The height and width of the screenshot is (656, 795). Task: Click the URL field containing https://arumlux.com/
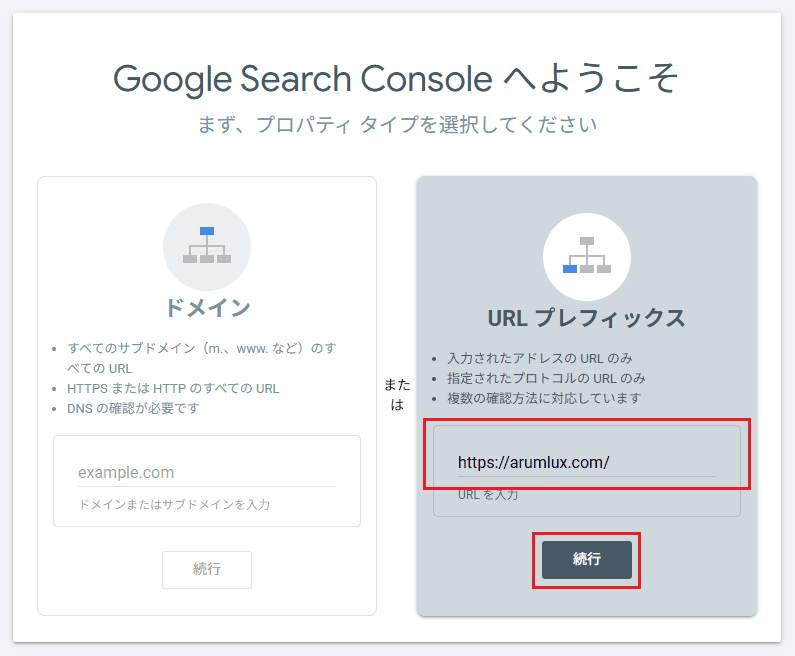click(587, 462)
